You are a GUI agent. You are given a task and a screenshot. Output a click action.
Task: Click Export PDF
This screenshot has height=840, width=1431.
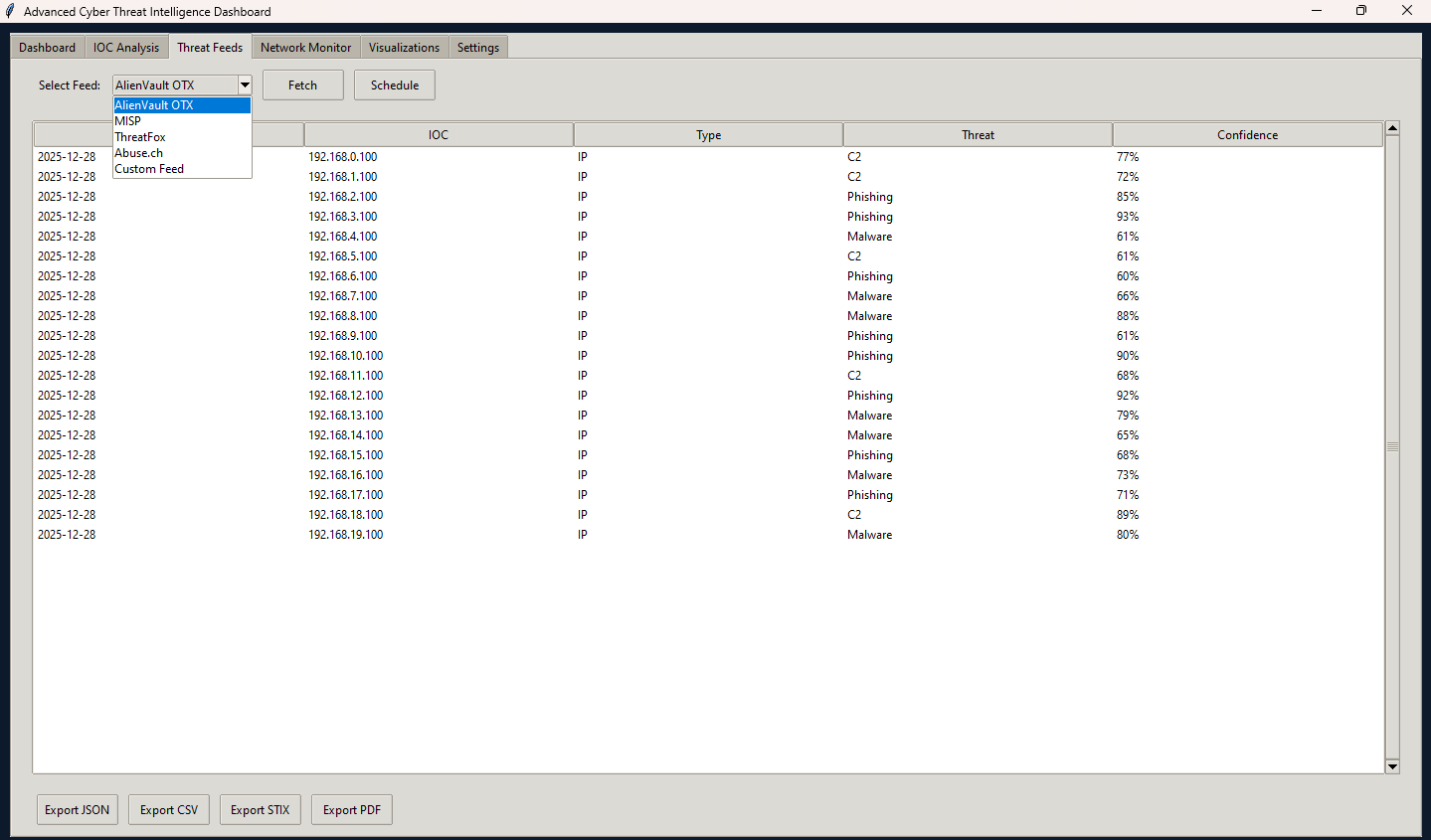pyautogui.click(x=352, y=810)
